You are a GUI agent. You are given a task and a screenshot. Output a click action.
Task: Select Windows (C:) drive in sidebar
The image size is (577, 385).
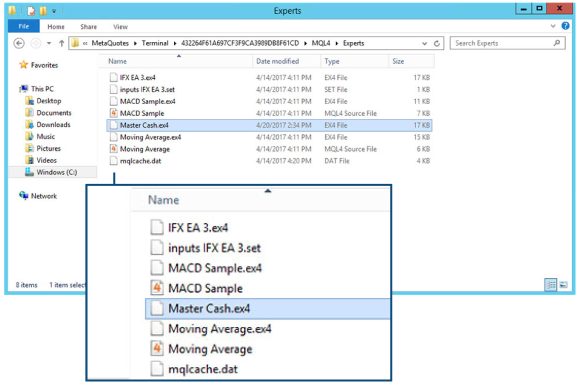(56, 172)
